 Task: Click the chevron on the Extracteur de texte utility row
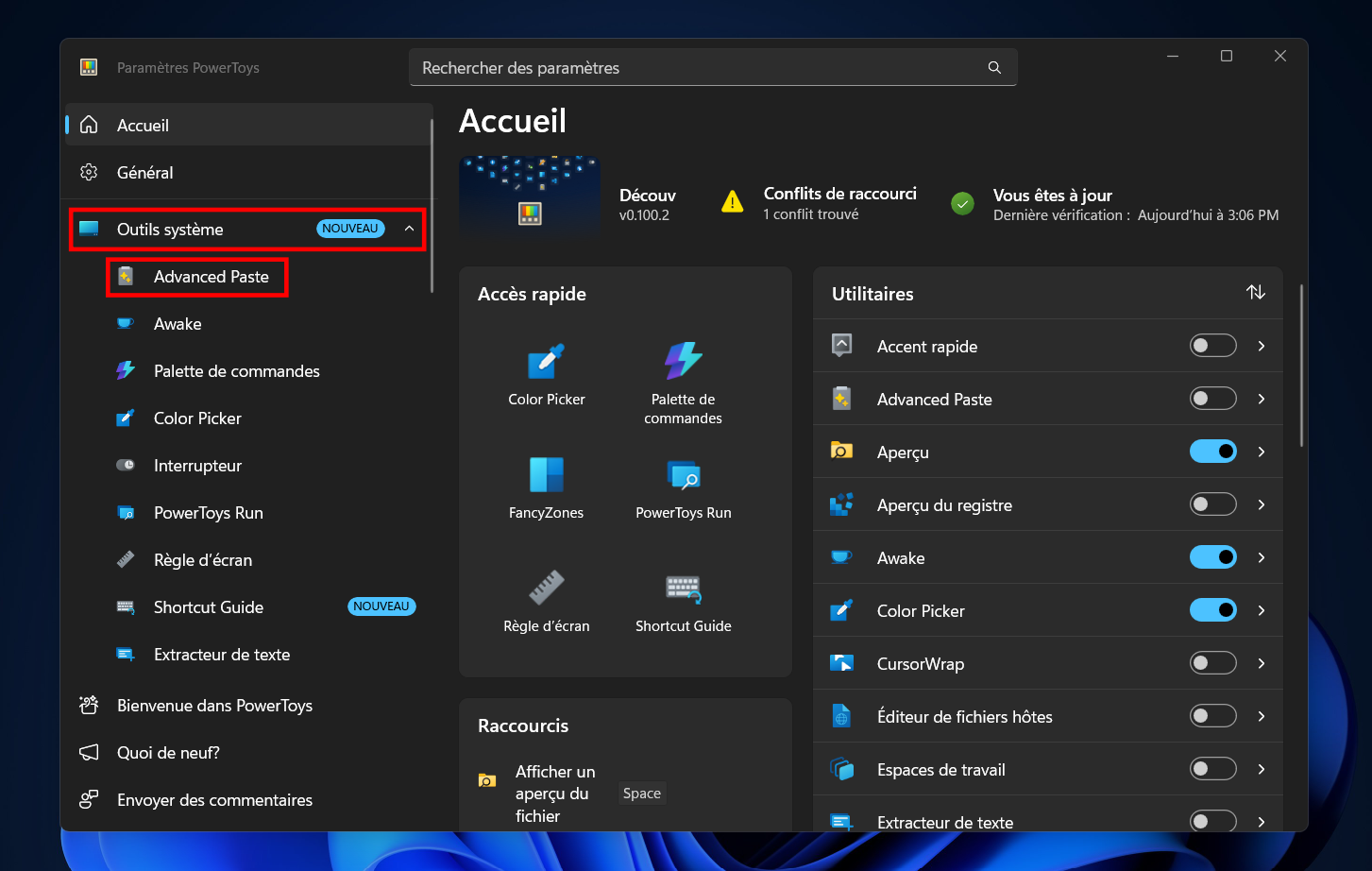(x=1262, y=822)
